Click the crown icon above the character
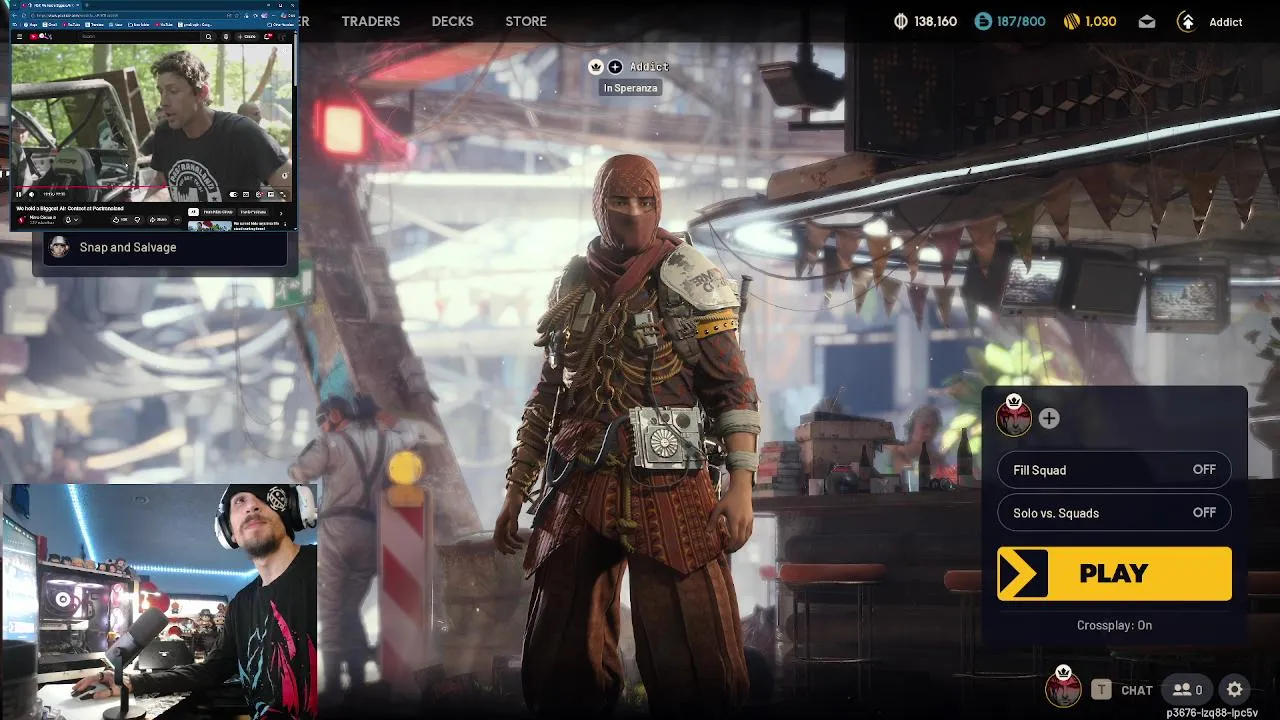This screenshot has width=1280, height=720. click(x=596, y=67)
